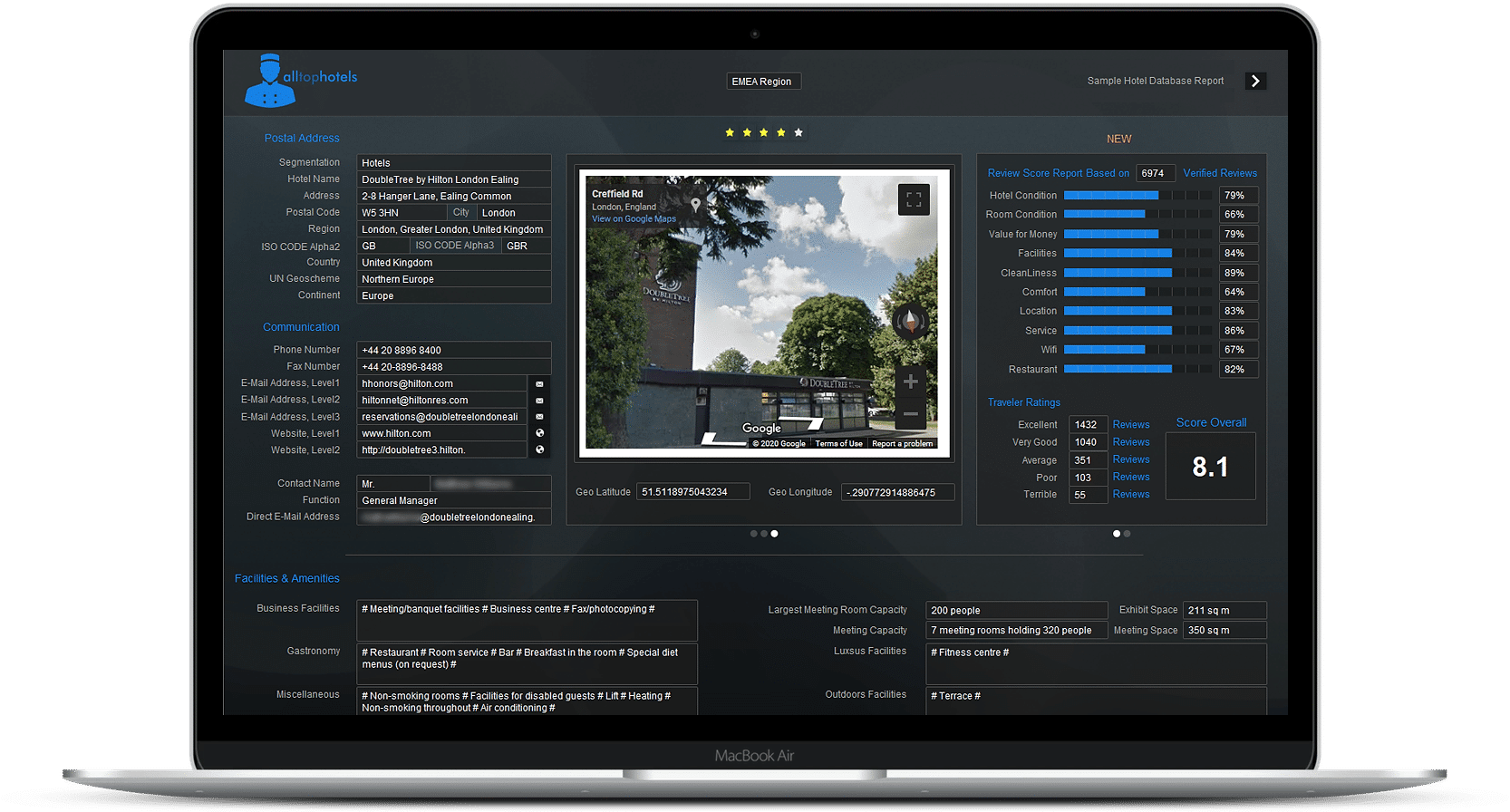Image resolution: width=1510 pixels, height=812 pixels.
Task: Click the Largest Meeting Room Capacity field
Action: click(x=1016, y=611)
